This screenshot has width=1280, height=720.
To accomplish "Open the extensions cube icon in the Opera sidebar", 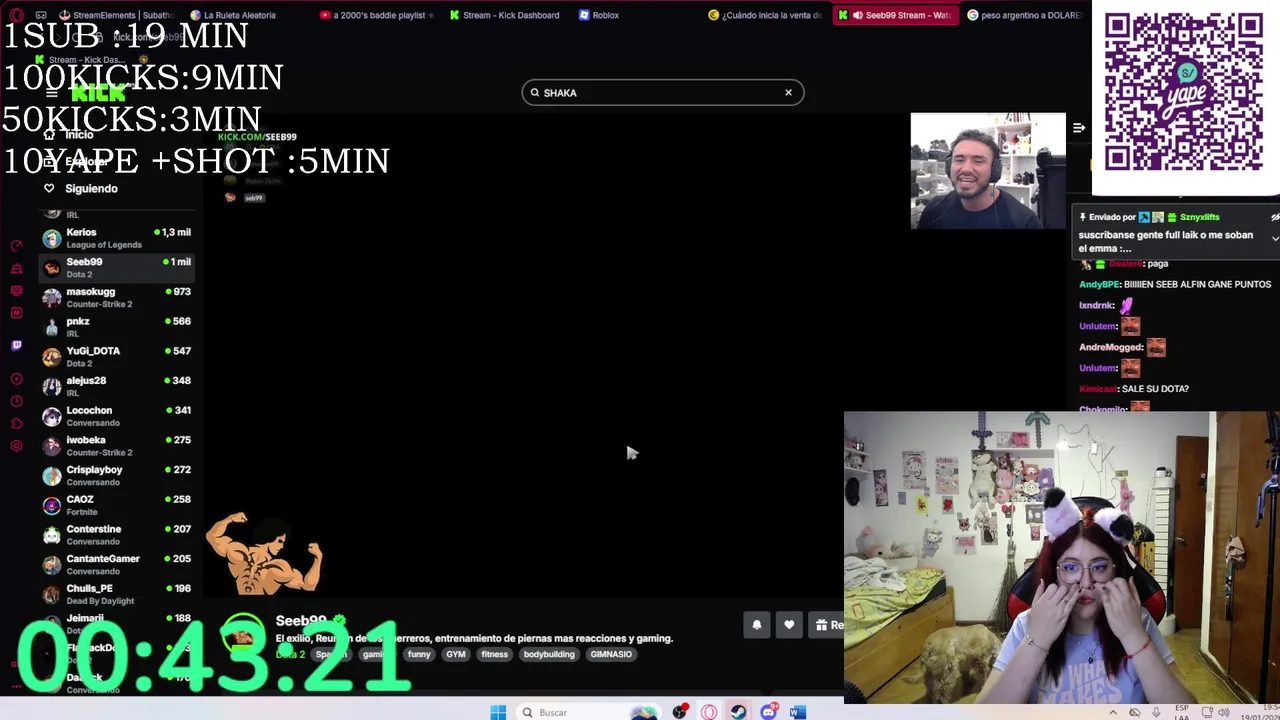I will (16, 423).
